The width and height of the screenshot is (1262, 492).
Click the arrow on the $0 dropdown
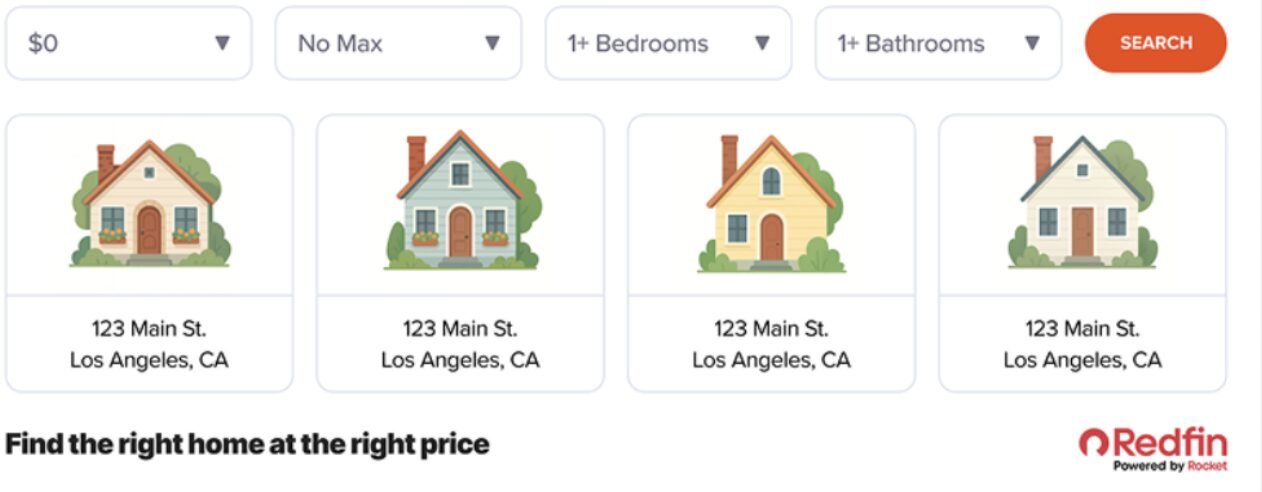click(222, 43)
